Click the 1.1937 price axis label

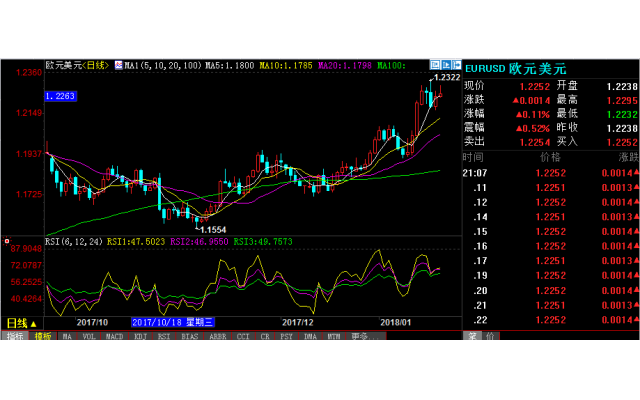[29, 154]
